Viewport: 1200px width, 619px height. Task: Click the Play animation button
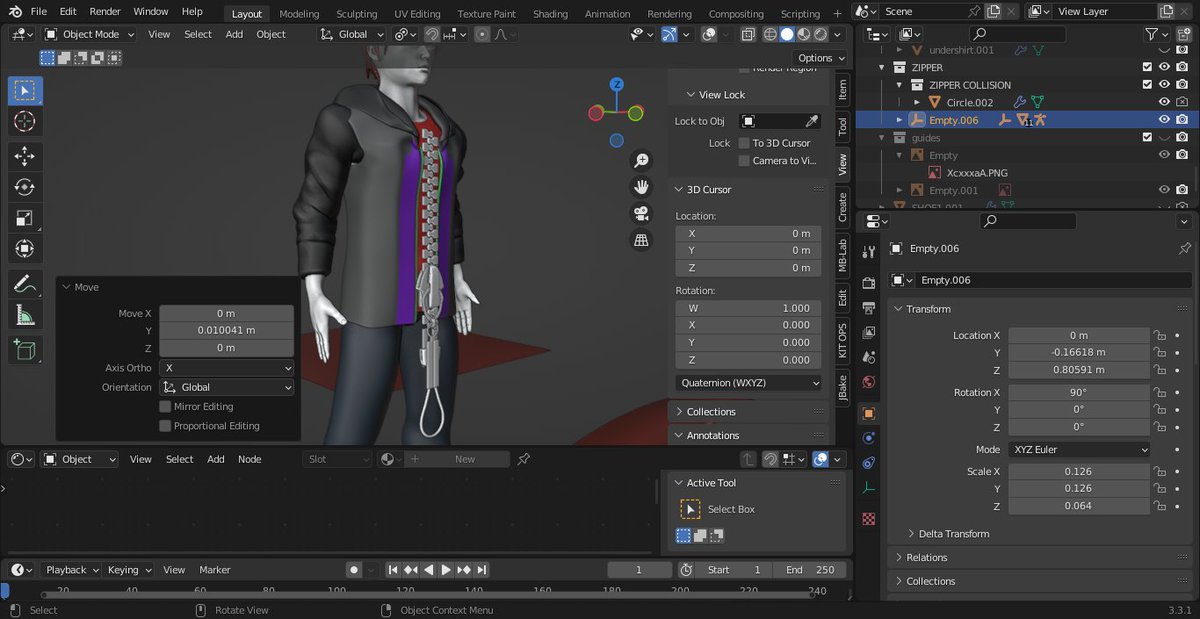coord(446,570)
